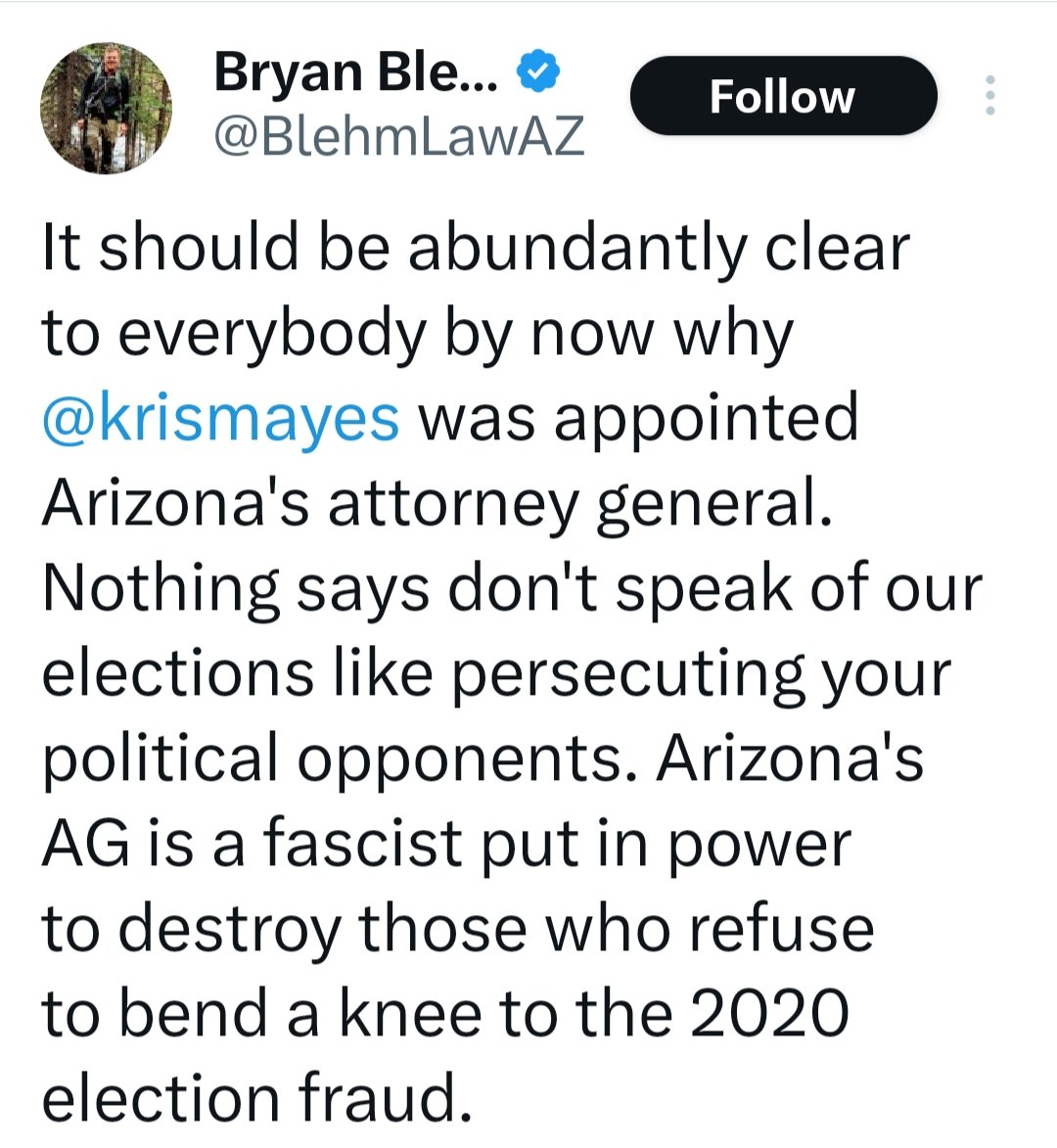
Task: Click the line 'It should be abundantly clear'
Action: click(476, 248)
